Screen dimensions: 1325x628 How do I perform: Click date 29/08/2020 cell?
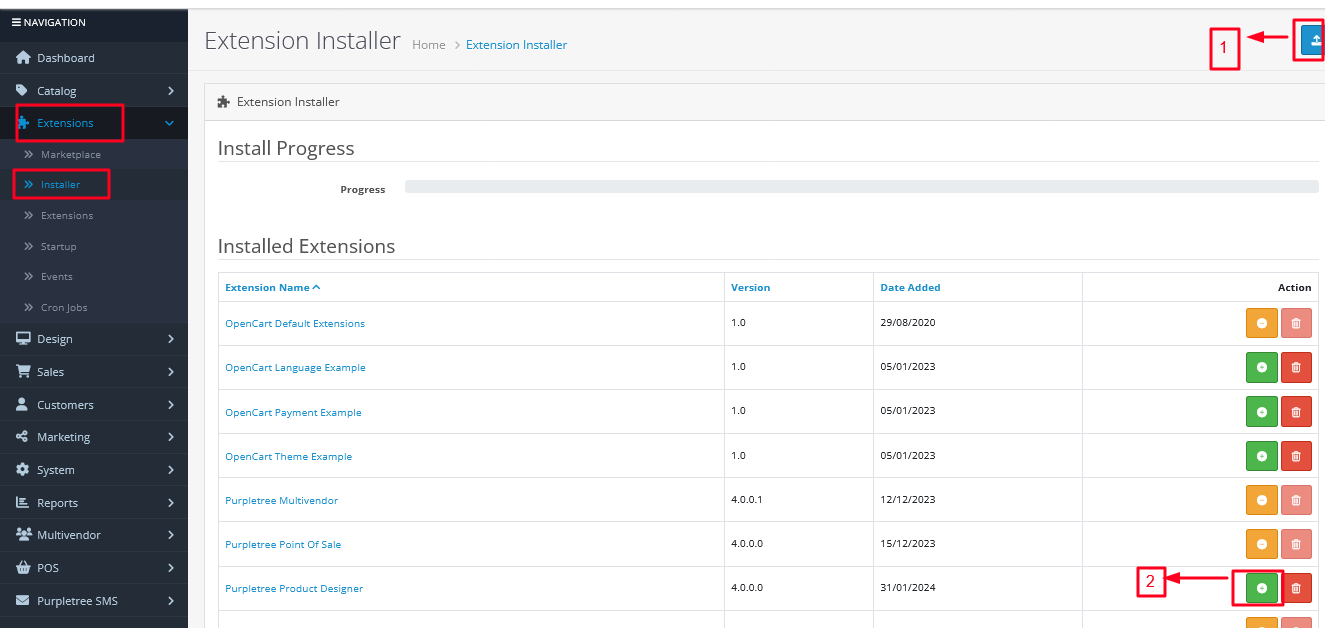click(908, 323)
